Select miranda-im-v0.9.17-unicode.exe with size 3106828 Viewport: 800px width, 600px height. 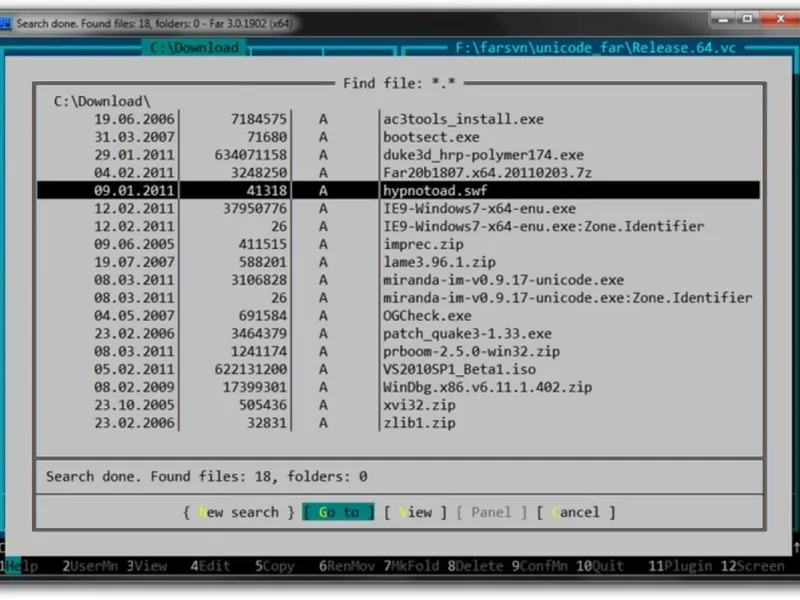(x=398, y=280)
